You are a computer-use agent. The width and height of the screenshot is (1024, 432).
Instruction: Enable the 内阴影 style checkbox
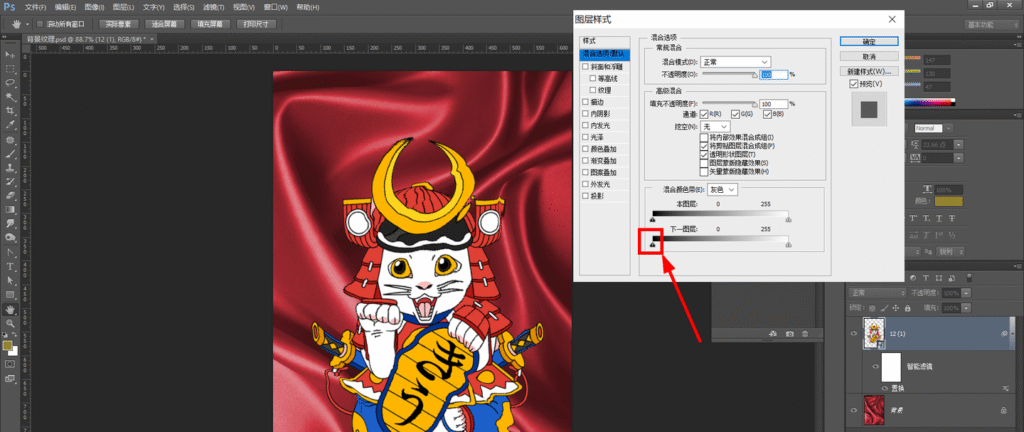click(x=585, y=113)
